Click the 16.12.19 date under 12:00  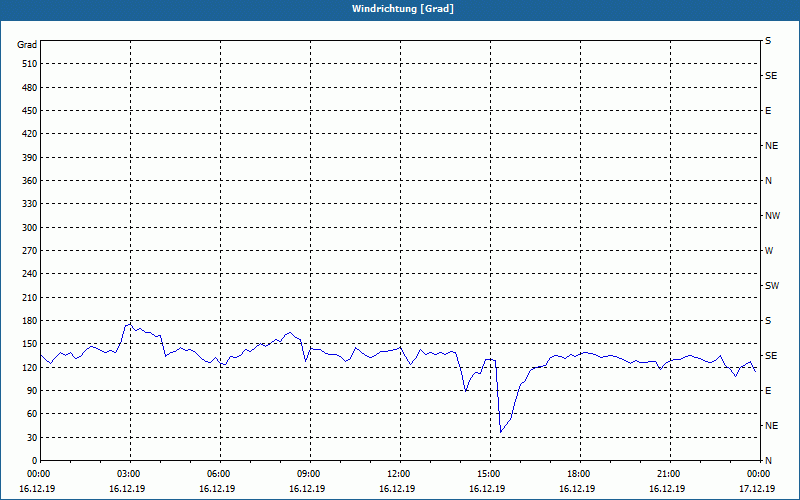coord(397,489)
